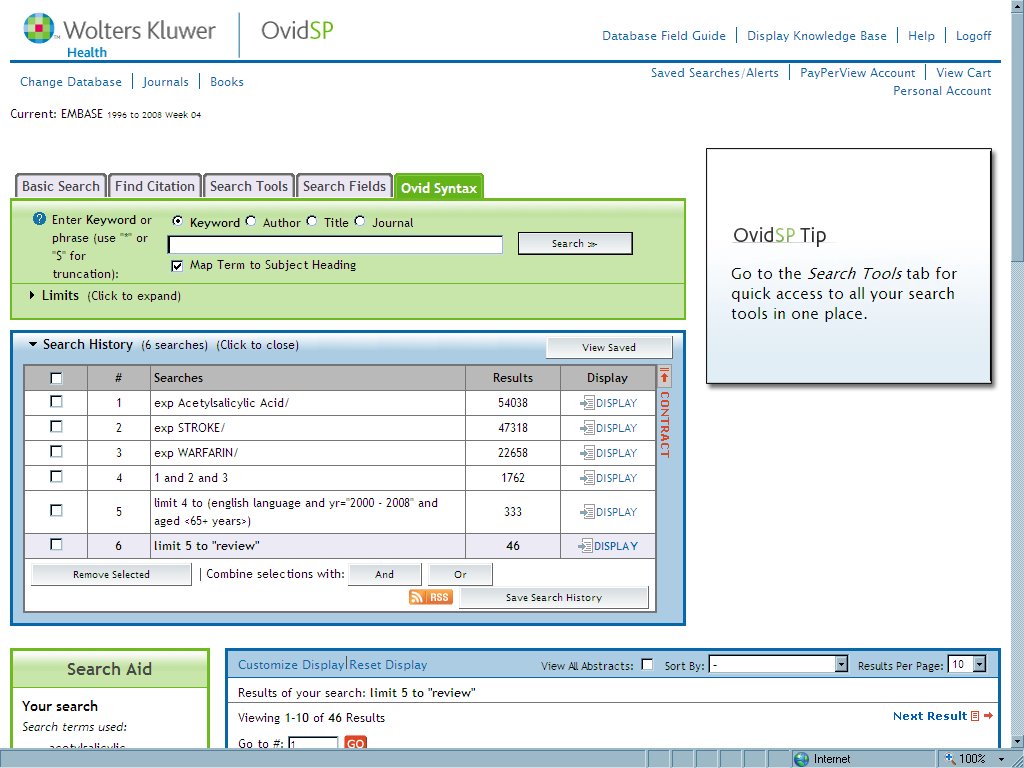Image resolution: width=1024 pixels, height=768 pixels.
Task: Check the box for search 3 exp WARFARIN
Action: [56, 451]
